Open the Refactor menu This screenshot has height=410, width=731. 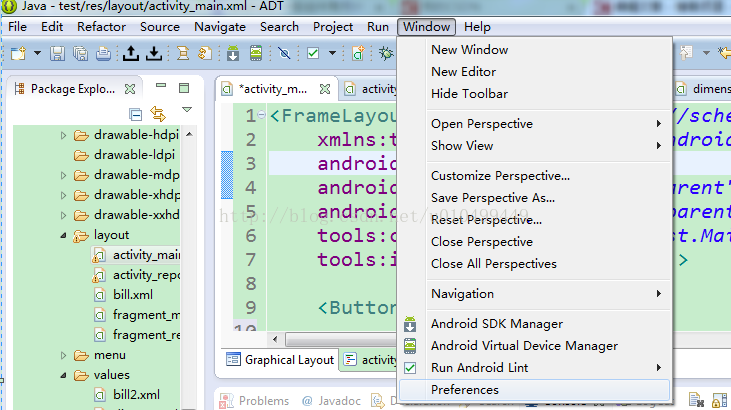point(102,27)
